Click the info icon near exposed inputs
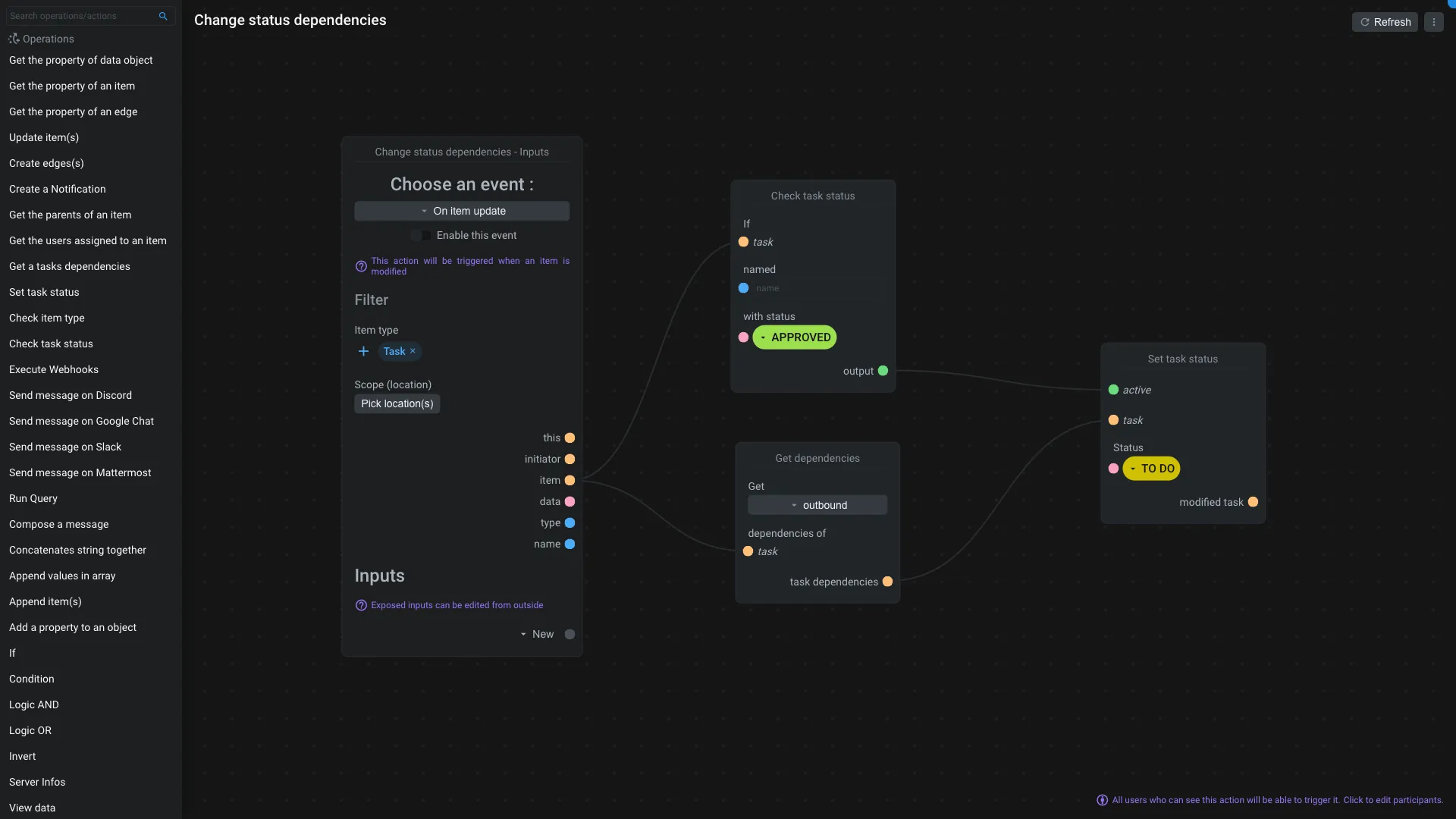 coord(361,605)
